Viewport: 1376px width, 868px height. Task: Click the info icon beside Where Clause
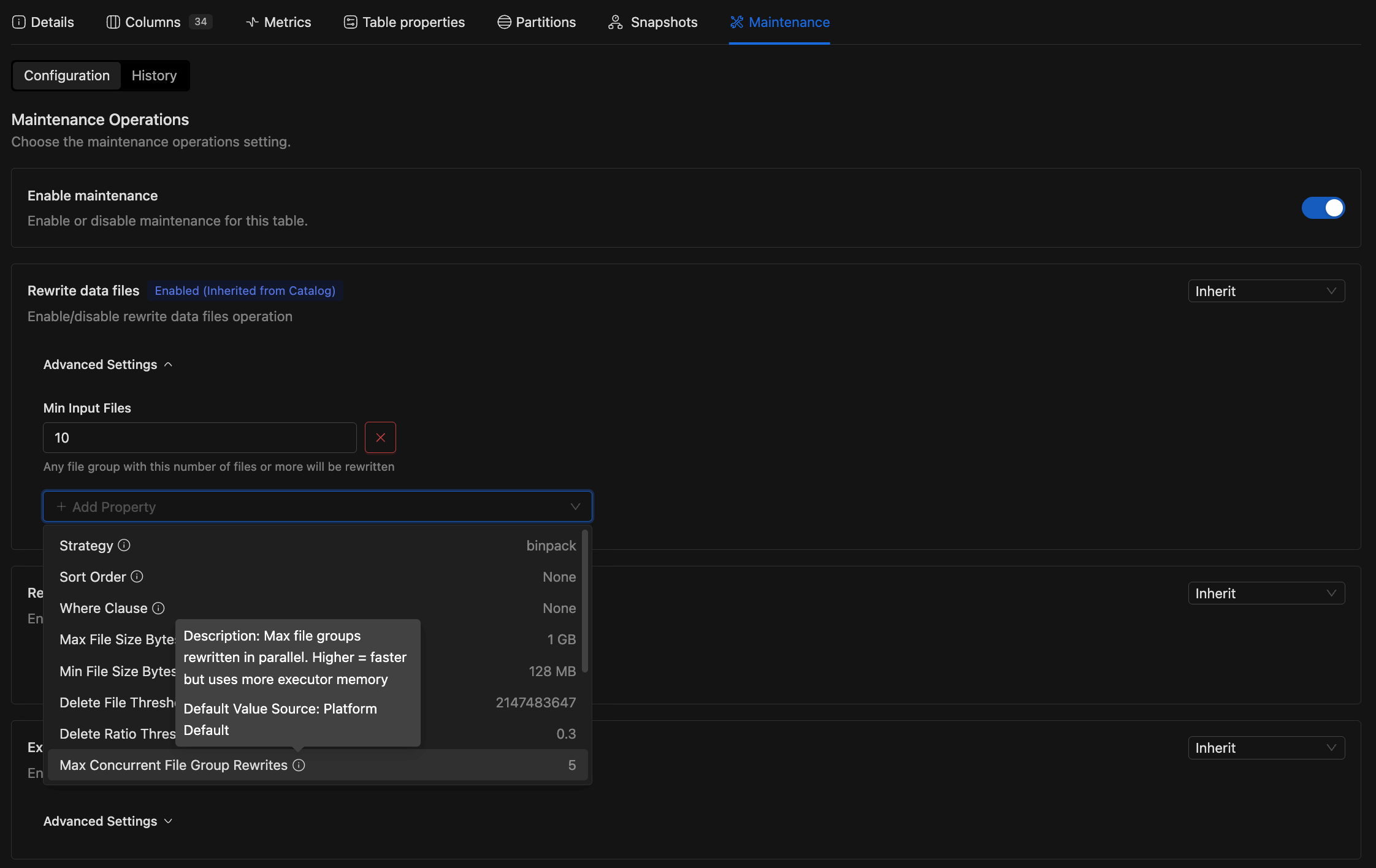click(x=159, y=607)
